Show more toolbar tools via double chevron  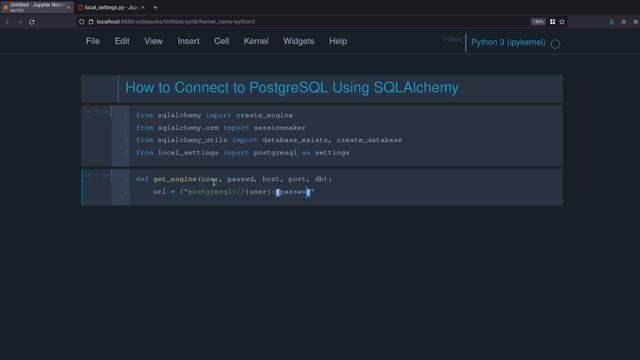pos(624,22)
